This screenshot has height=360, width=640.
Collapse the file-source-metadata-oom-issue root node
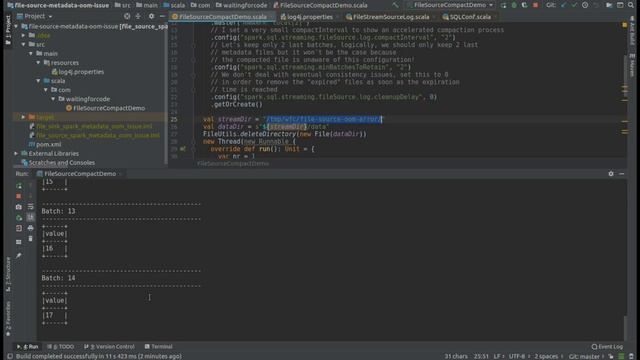pyautogui.click(x=16, y=27)
